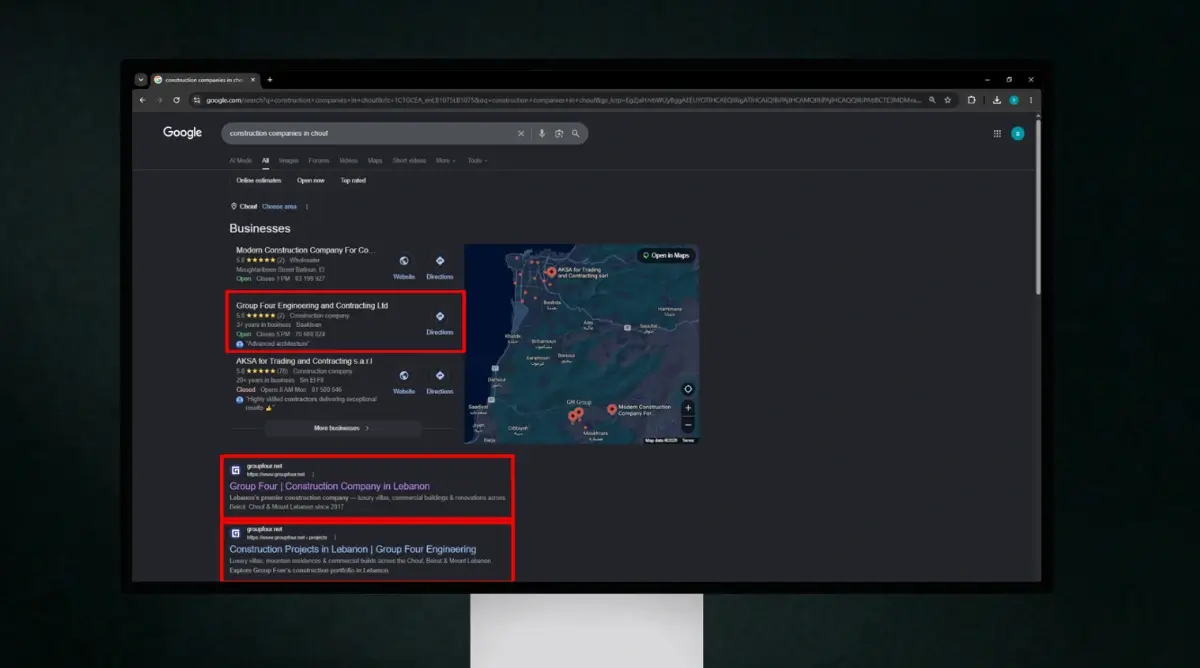This screenshot has height=668, width=1200.
Task: Open the browser downloads icon
Action: click(x=997, y=100)
